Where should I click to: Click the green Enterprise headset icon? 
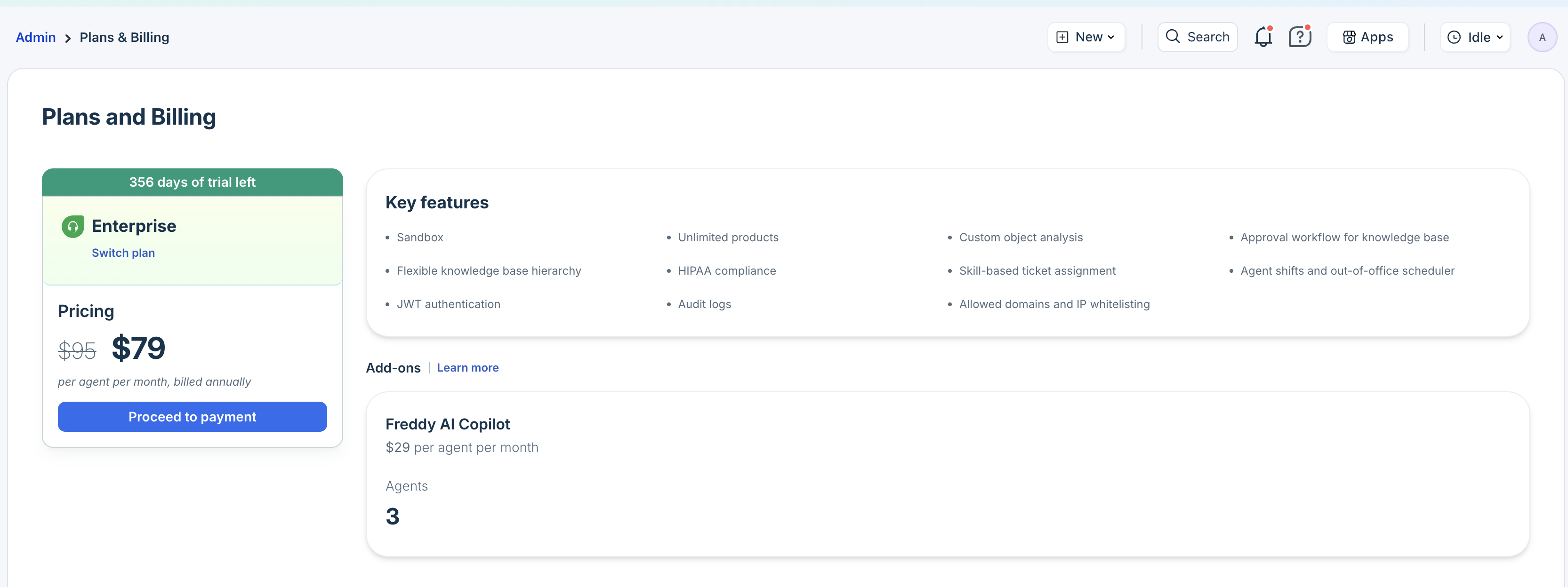[72, 226]
